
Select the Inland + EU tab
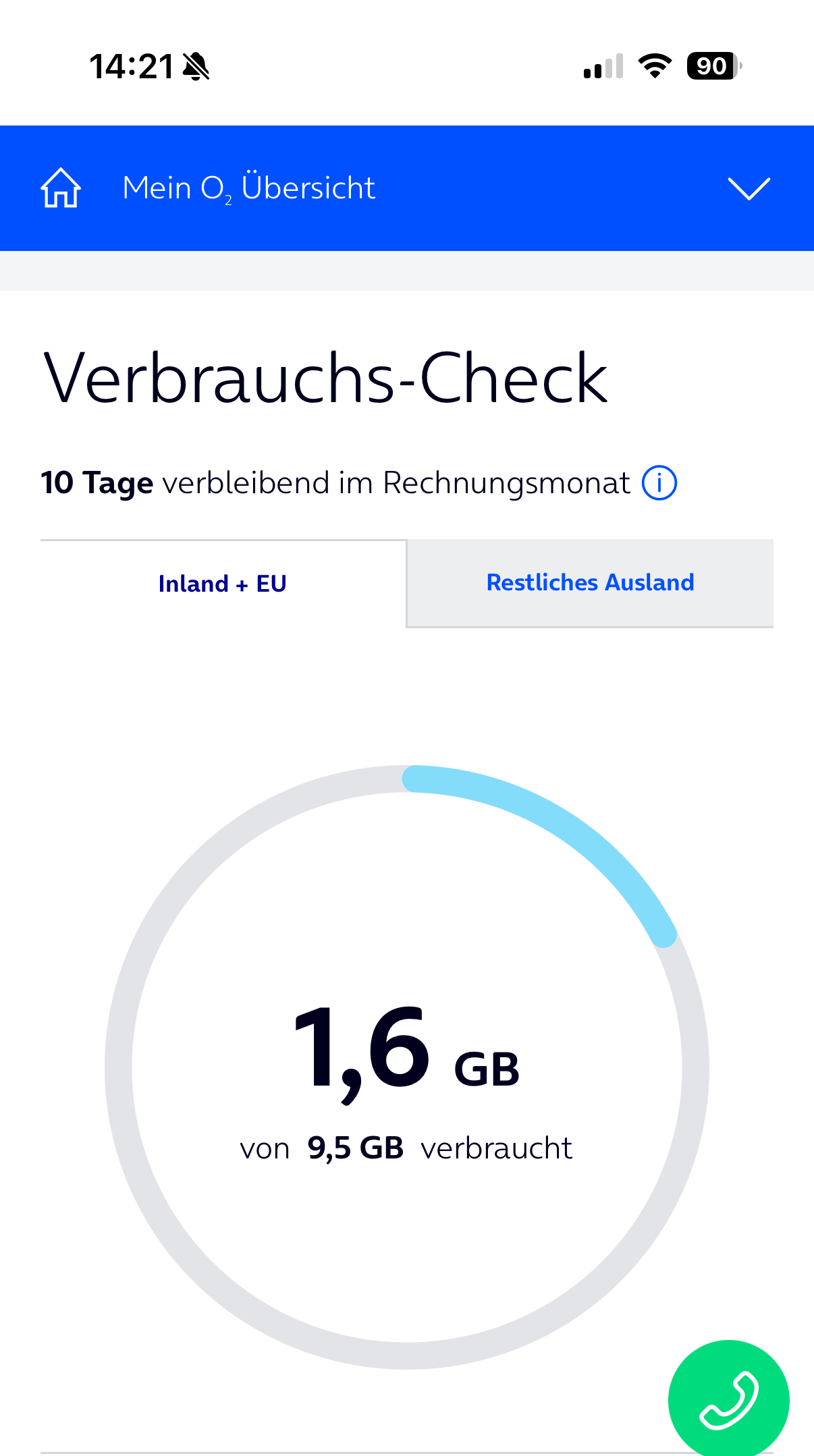[x=223, y=584]
